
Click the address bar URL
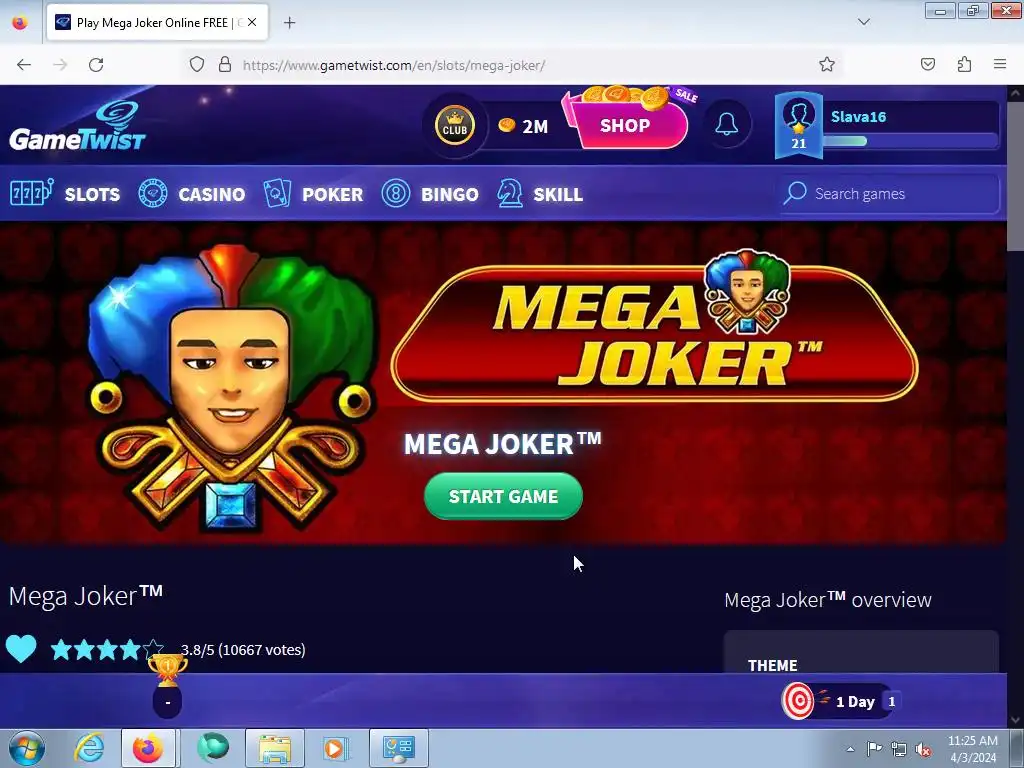click(394, 65)
